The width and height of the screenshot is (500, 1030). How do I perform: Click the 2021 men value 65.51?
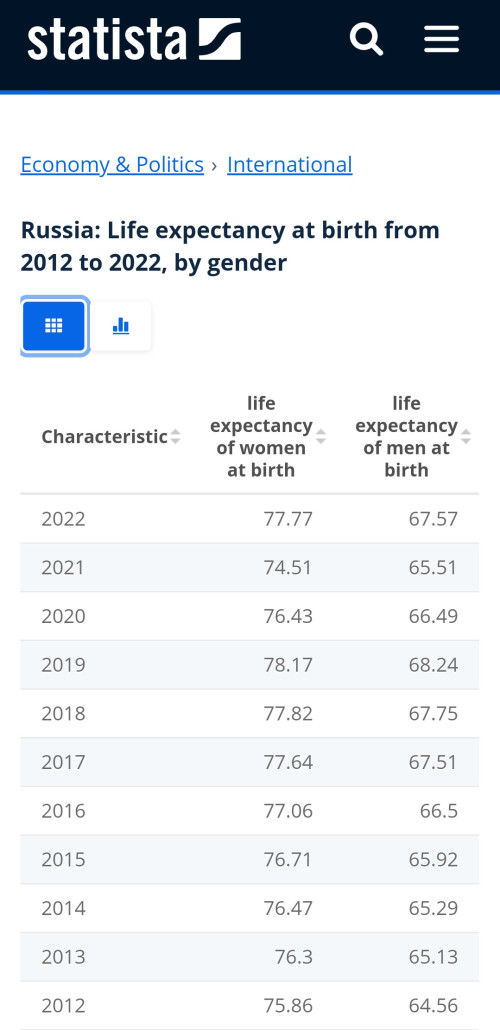click(x=433, y=568)
